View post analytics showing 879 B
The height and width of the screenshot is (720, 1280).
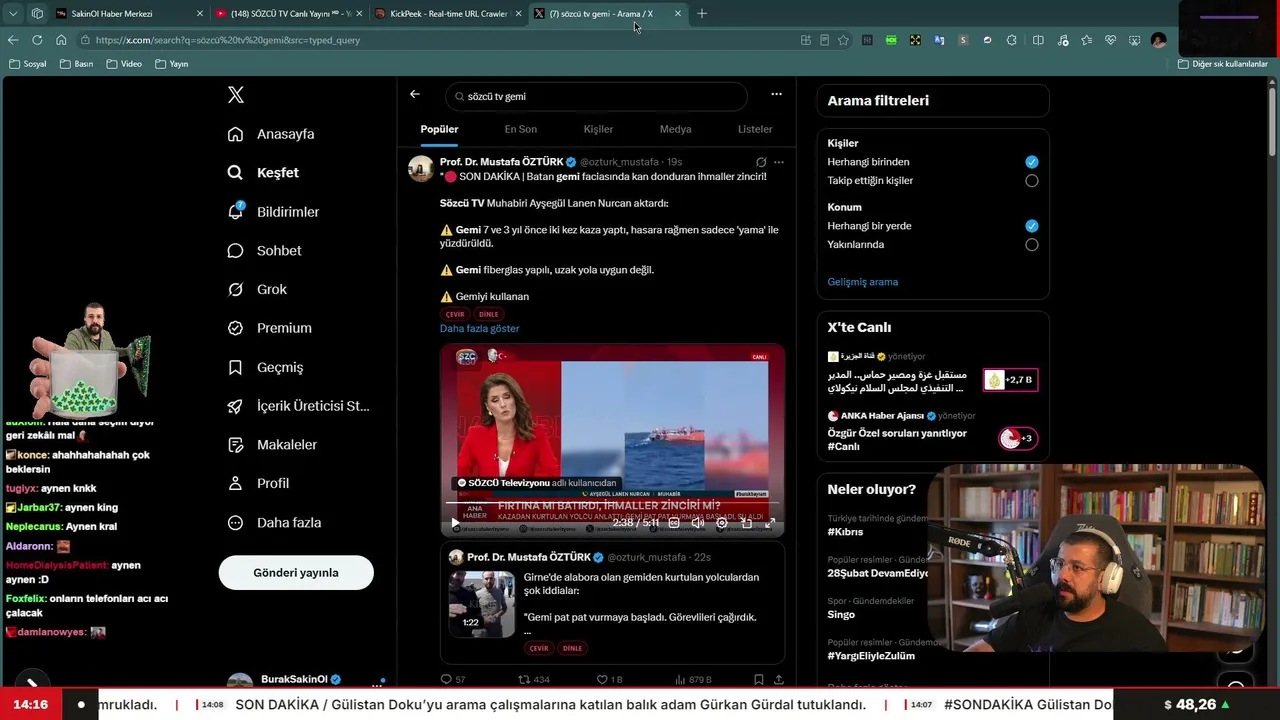click(694, 680)
